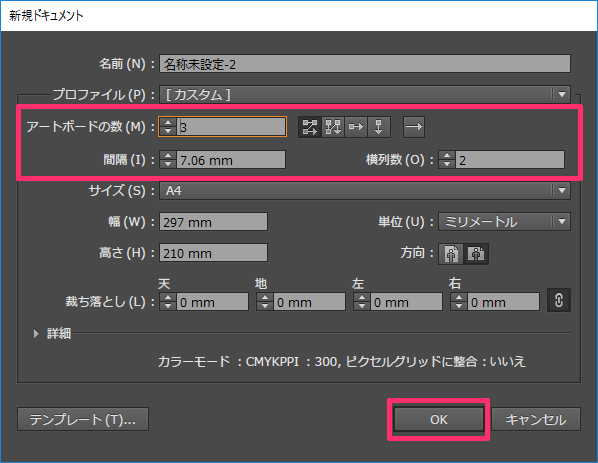Viewport: 598px width, 463px height.
Task: Select the grid by column artboard layout icon
Action: pos(333,127)
